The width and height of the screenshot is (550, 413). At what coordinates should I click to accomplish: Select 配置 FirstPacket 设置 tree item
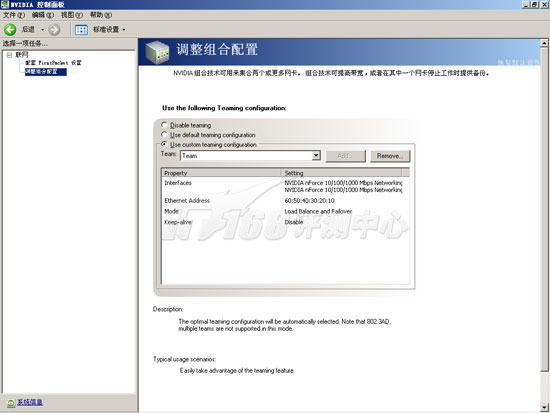(x=53, y=63)
